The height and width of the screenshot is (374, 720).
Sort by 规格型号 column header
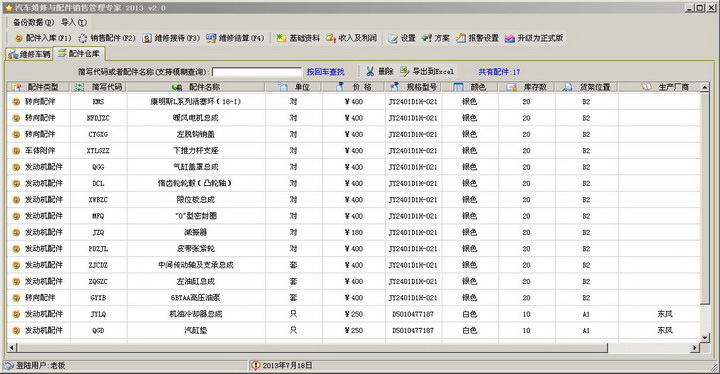tap(414, 87)
